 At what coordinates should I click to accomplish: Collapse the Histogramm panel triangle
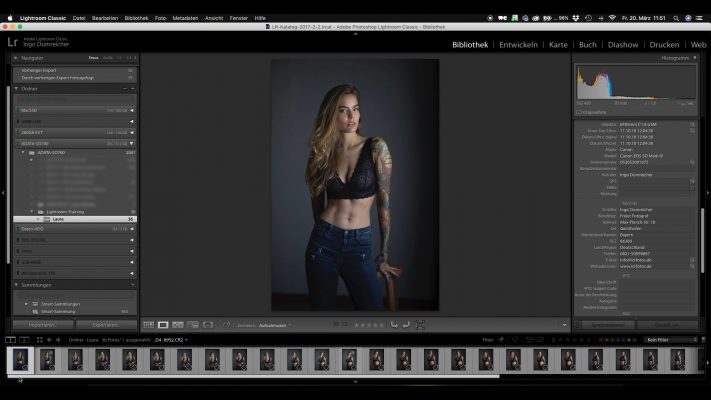pyautogui.click(x=696, y=59)
